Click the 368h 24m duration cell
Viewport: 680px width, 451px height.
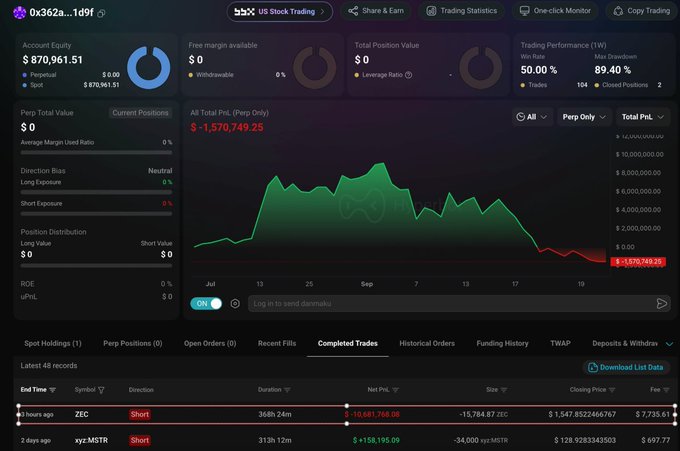(x=275, y=415)
